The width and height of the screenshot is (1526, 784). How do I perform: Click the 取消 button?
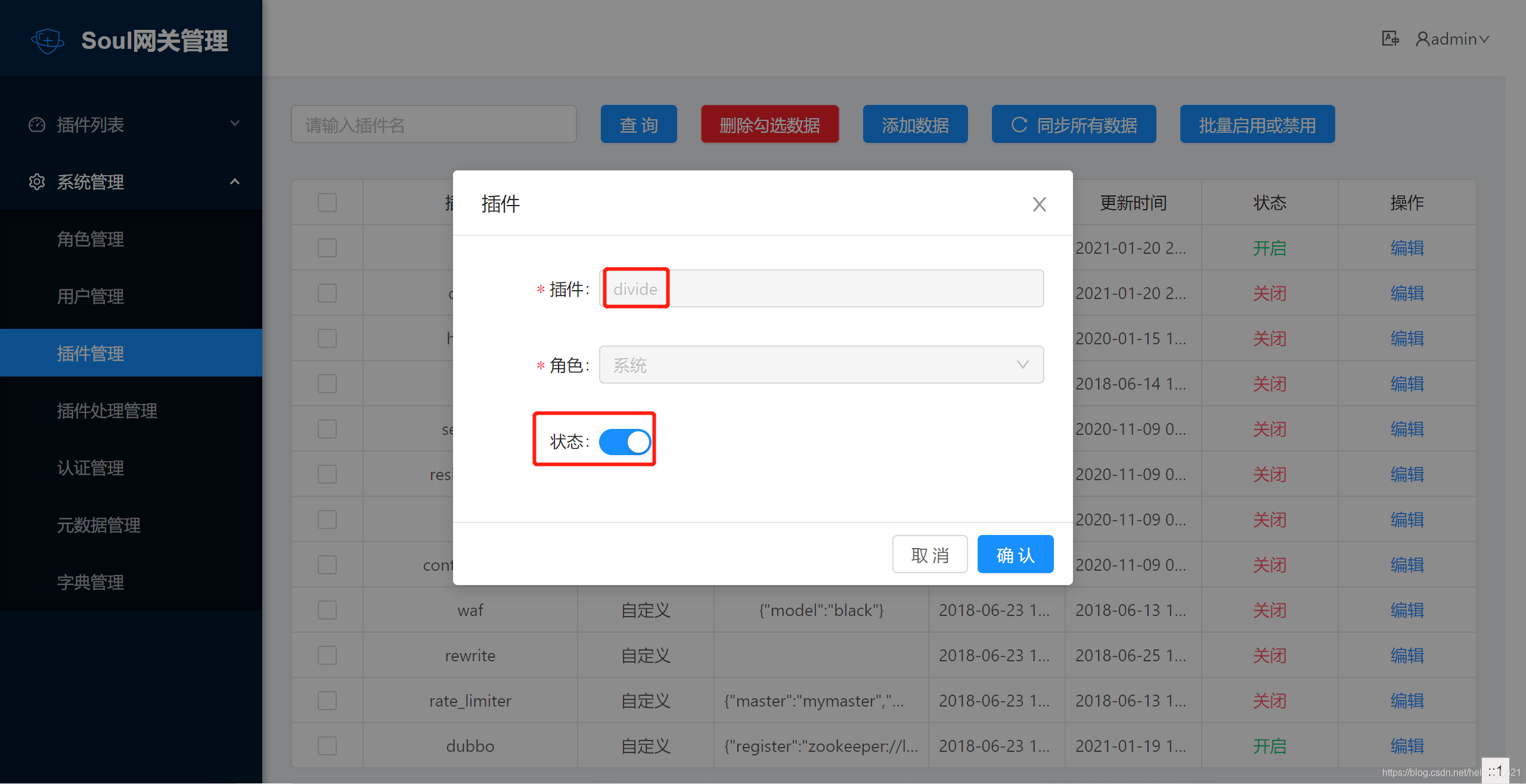(929, 555)
